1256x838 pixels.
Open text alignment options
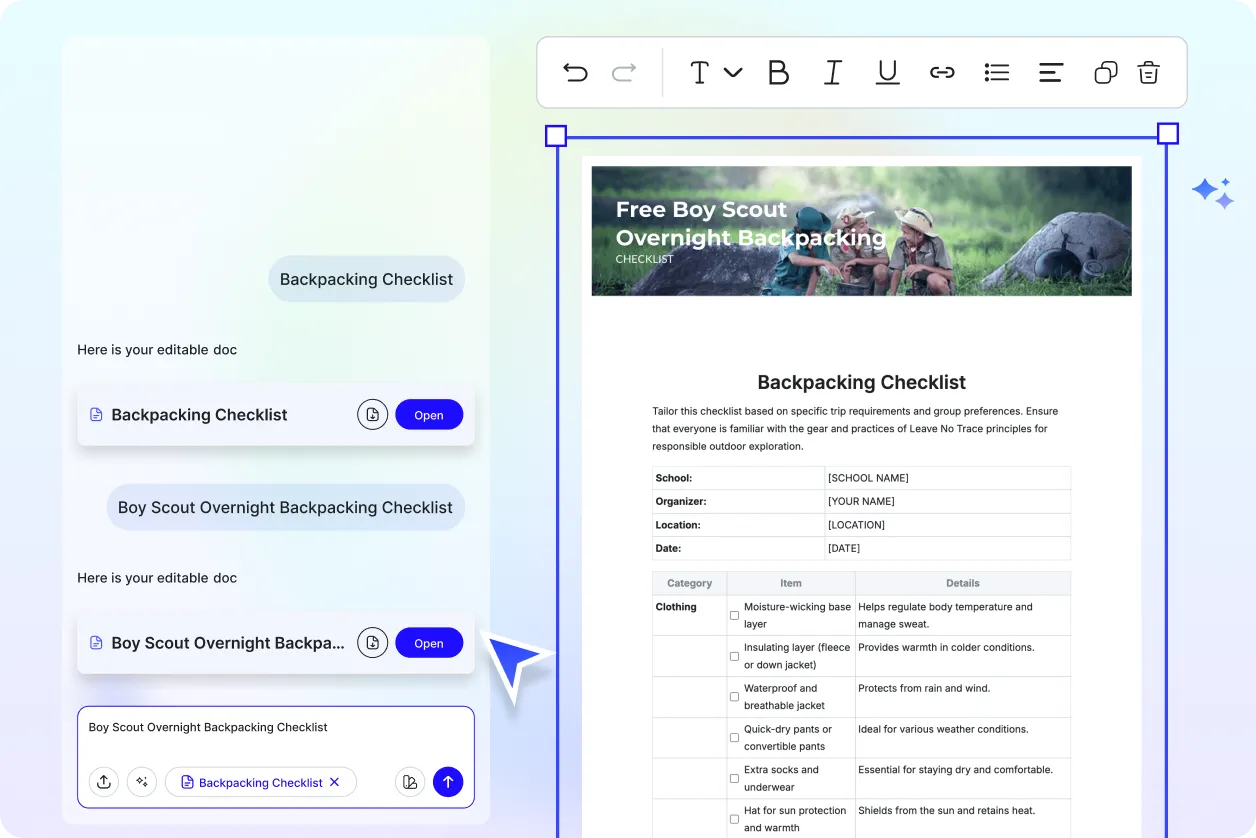tap(1051, 72)
